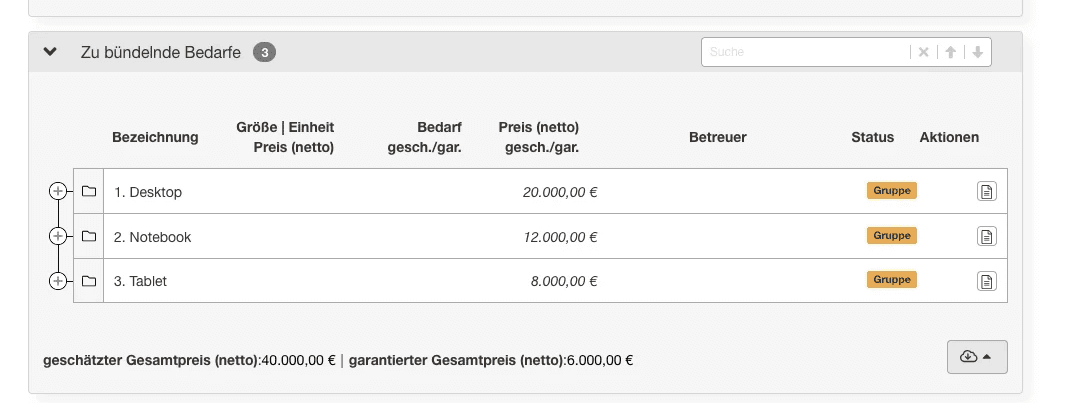Jump to previous search result arrow
The image size is (1065, 403).
click(951, 52)
